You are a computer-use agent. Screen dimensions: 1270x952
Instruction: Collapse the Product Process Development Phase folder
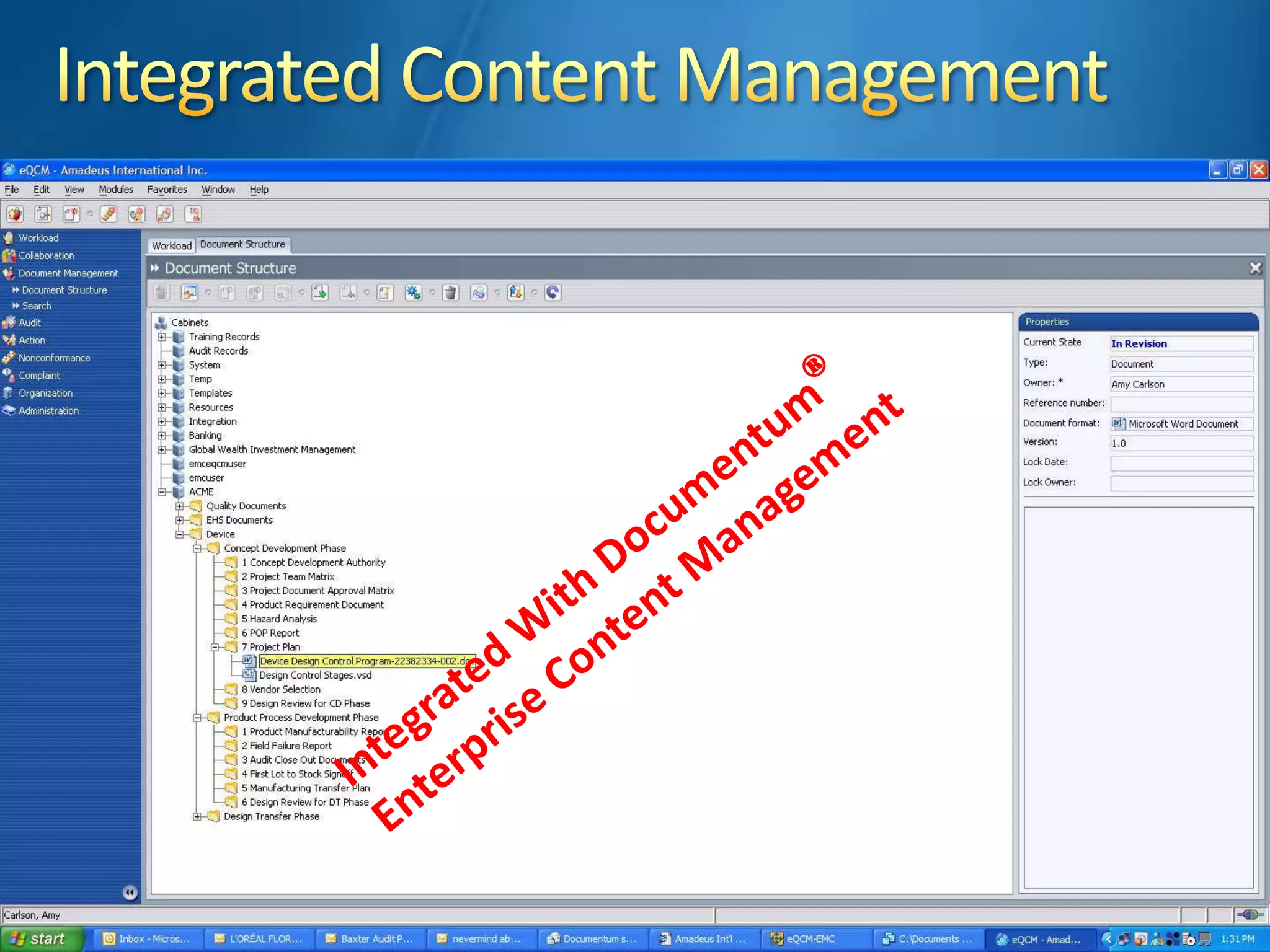point(197,718)
